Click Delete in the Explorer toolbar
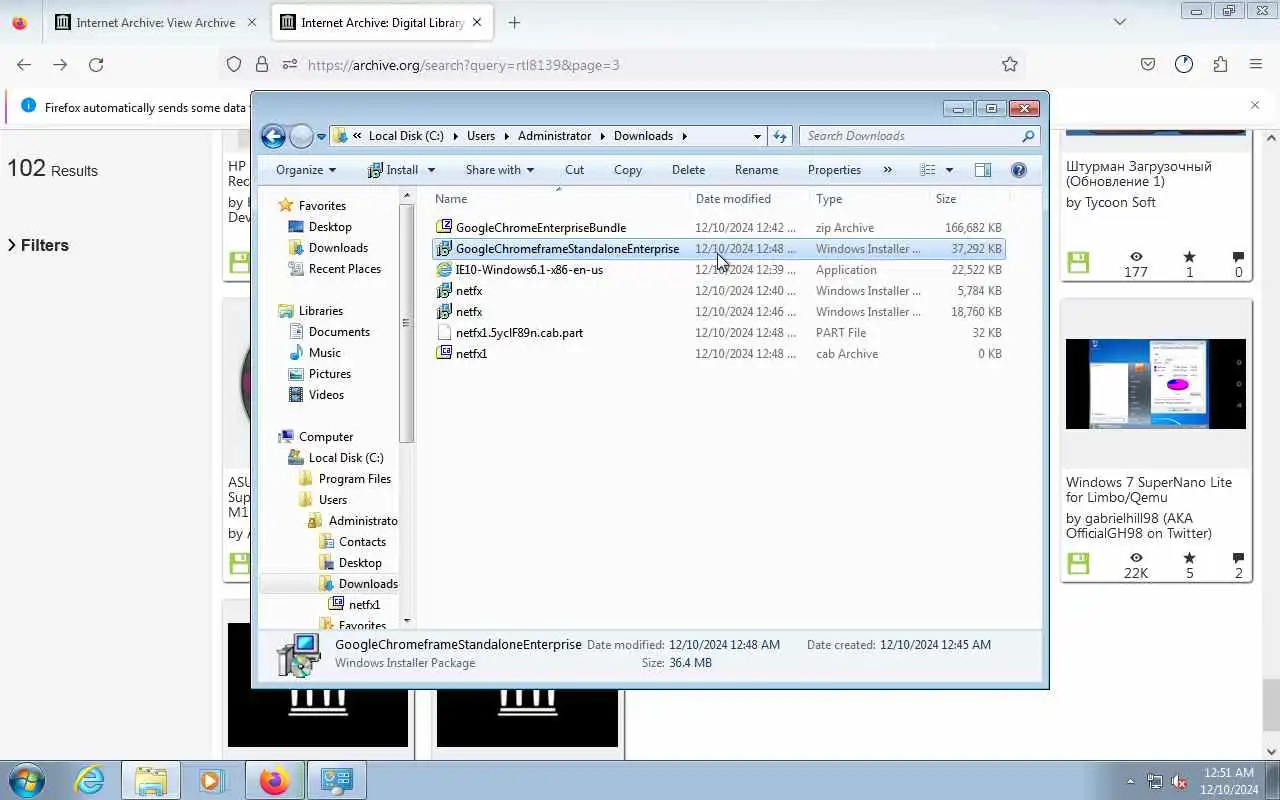The height and width of the screenshot is (800, 1280). coord(688,170)
